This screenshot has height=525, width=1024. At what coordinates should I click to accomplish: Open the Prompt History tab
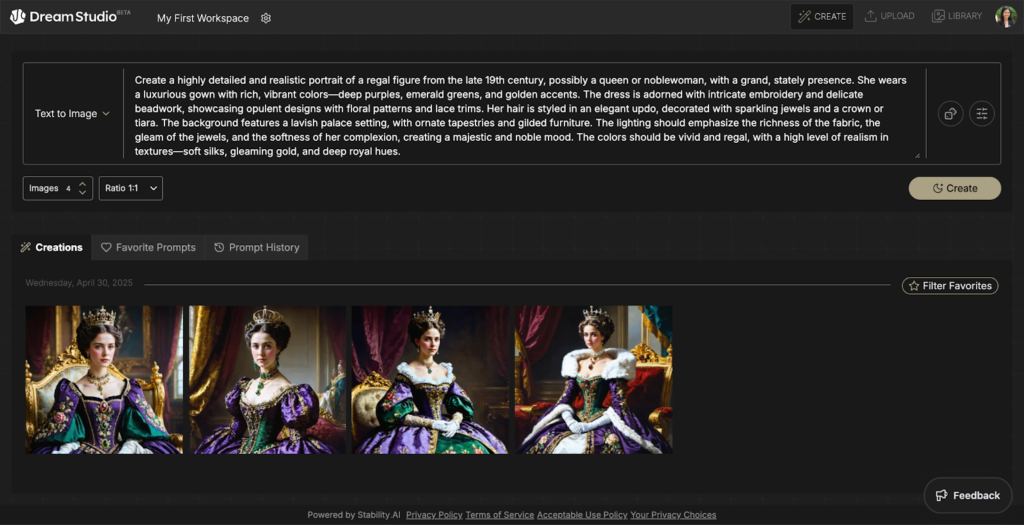point(257,247)
